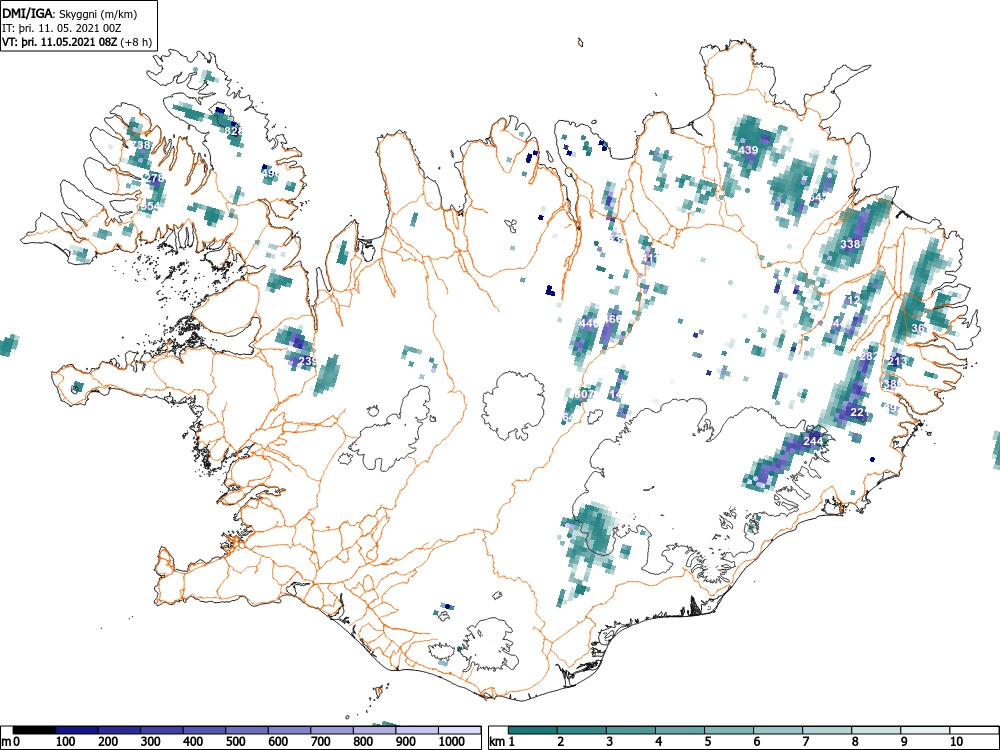The width and height of the screenshot is (1000, 750).
Task: Click the 'm' unit label on the meter legend
Action: coord(6,742)
